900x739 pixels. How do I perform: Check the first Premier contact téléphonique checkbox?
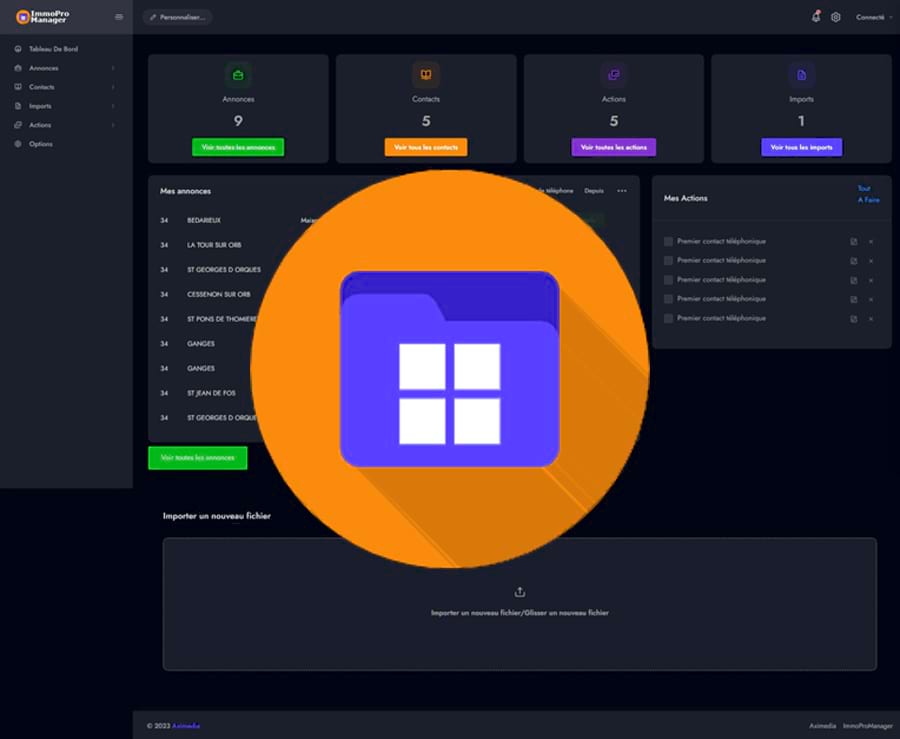(x=668, y=242)
